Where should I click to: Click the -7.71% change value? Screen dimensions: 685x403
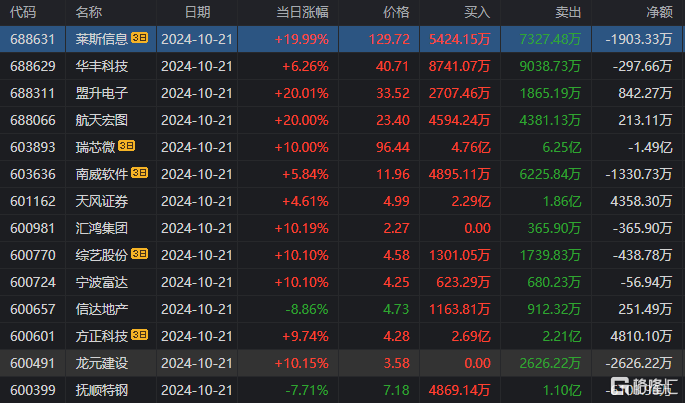tap(307, 390)
